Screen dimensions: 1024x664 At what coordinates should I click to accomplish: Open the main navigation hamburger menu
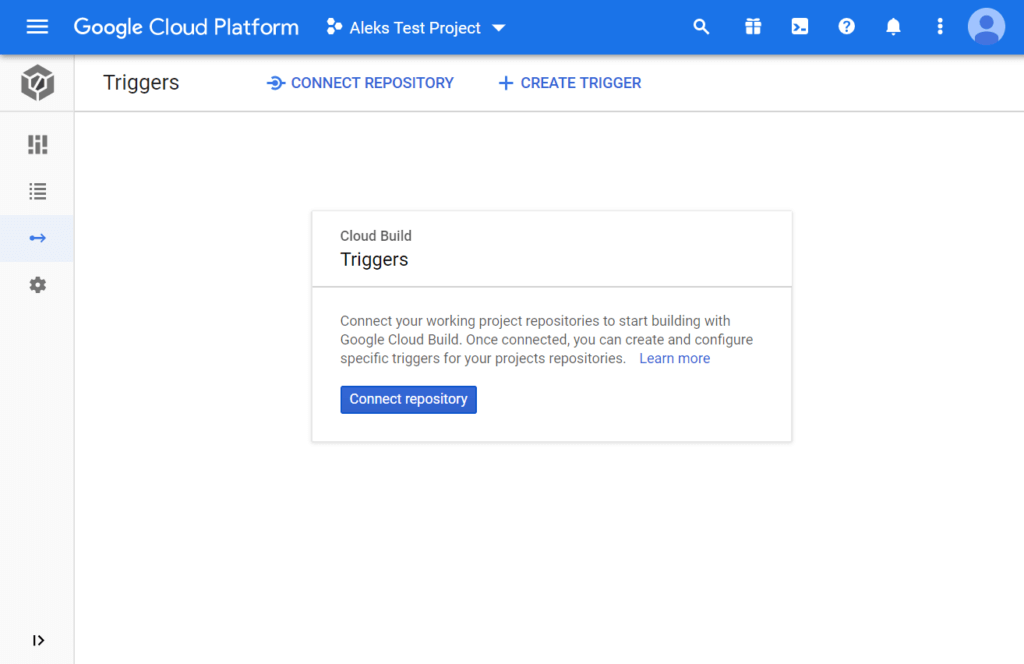tap(37, 27)
